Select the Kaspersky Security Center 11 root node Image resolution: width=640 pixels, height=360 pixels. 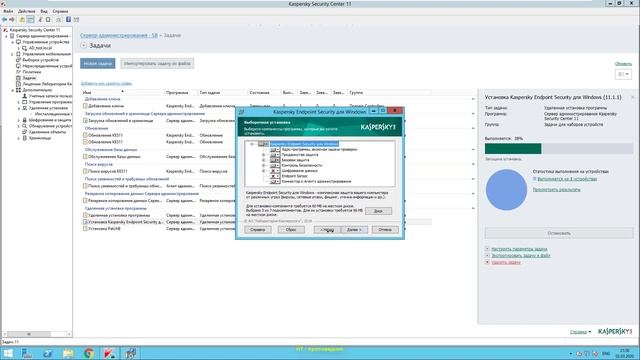[35, 30]
